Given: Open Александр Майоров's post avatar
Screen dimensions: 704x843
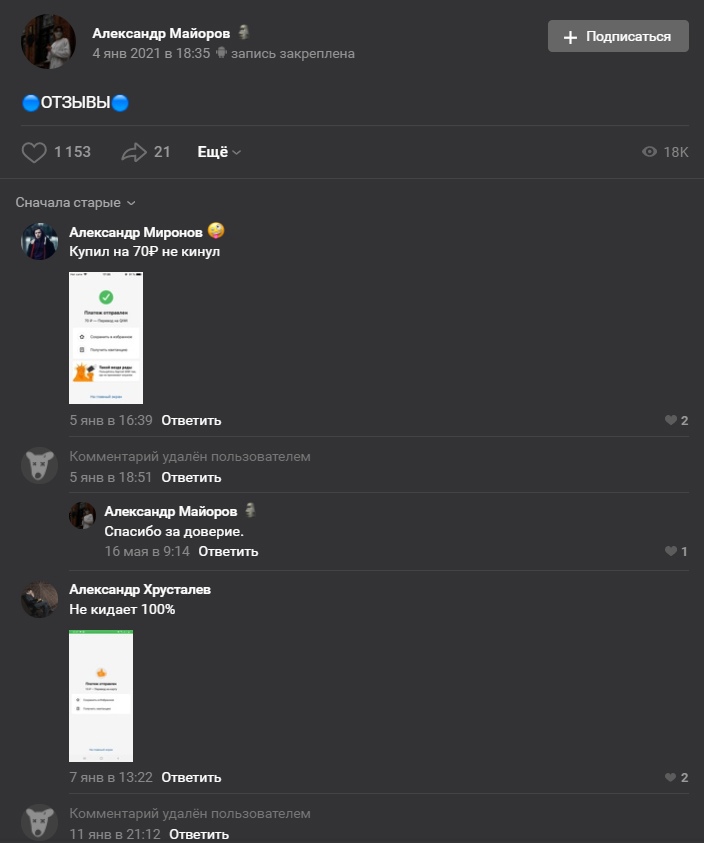Looking at the screenshot, I should point(48,42).
